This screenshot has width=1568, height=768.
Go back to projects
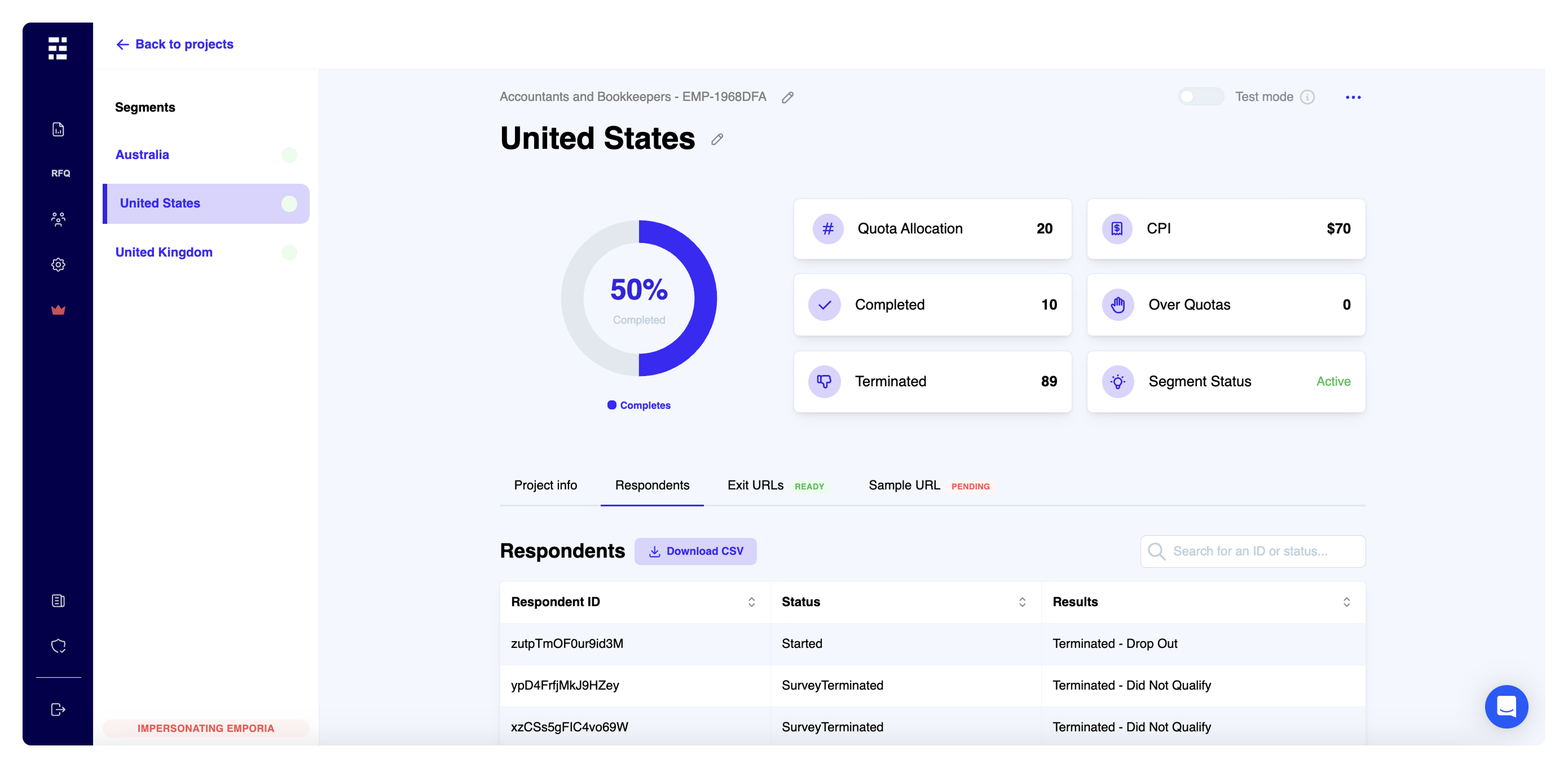(175, 45)
